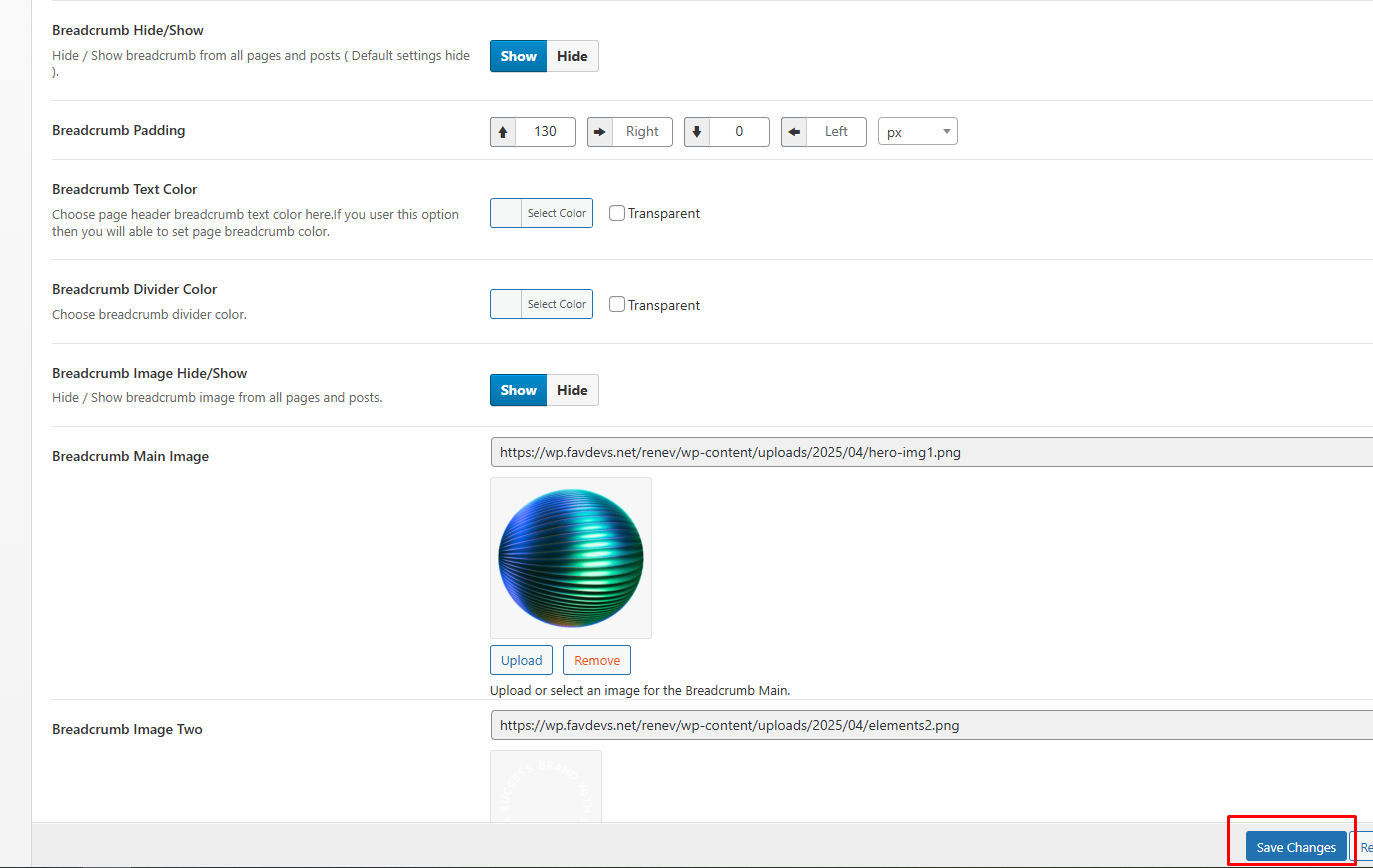
Task: Click the right padding arrow icon
Action: (x=600, y=132)
